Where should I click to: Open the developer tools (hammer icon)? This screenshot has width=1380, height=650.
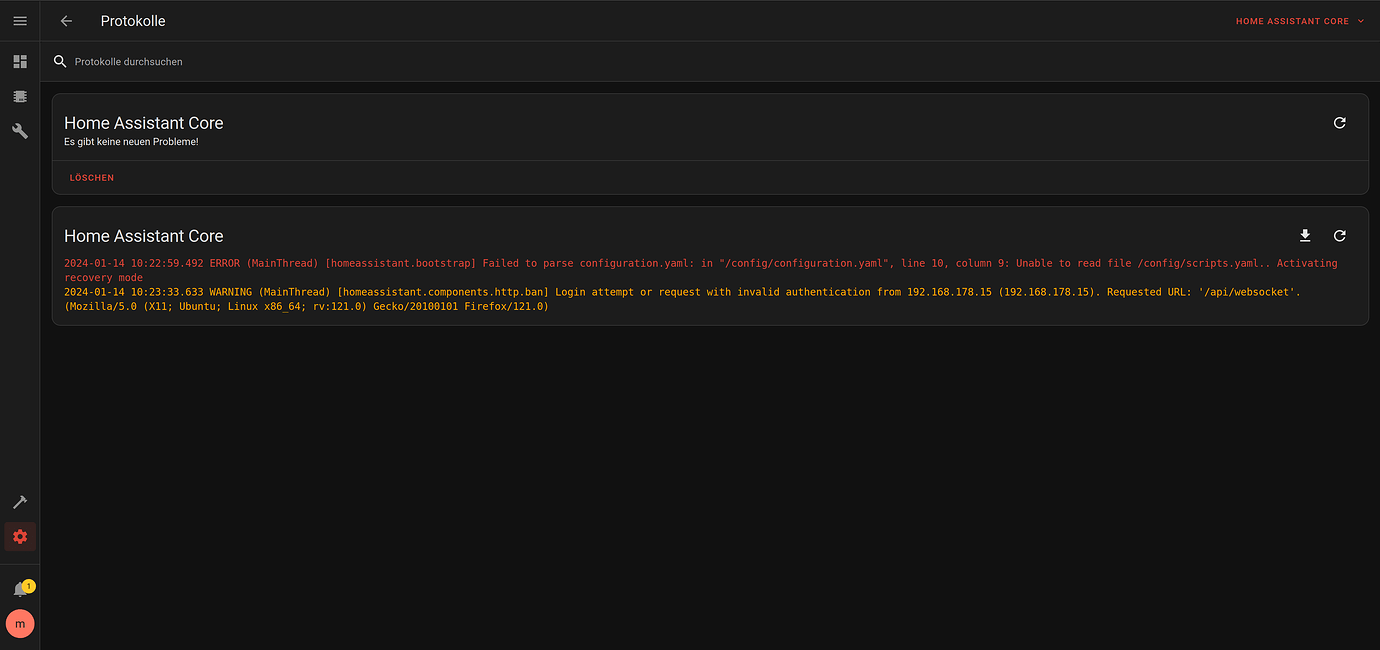coord(20,501)
